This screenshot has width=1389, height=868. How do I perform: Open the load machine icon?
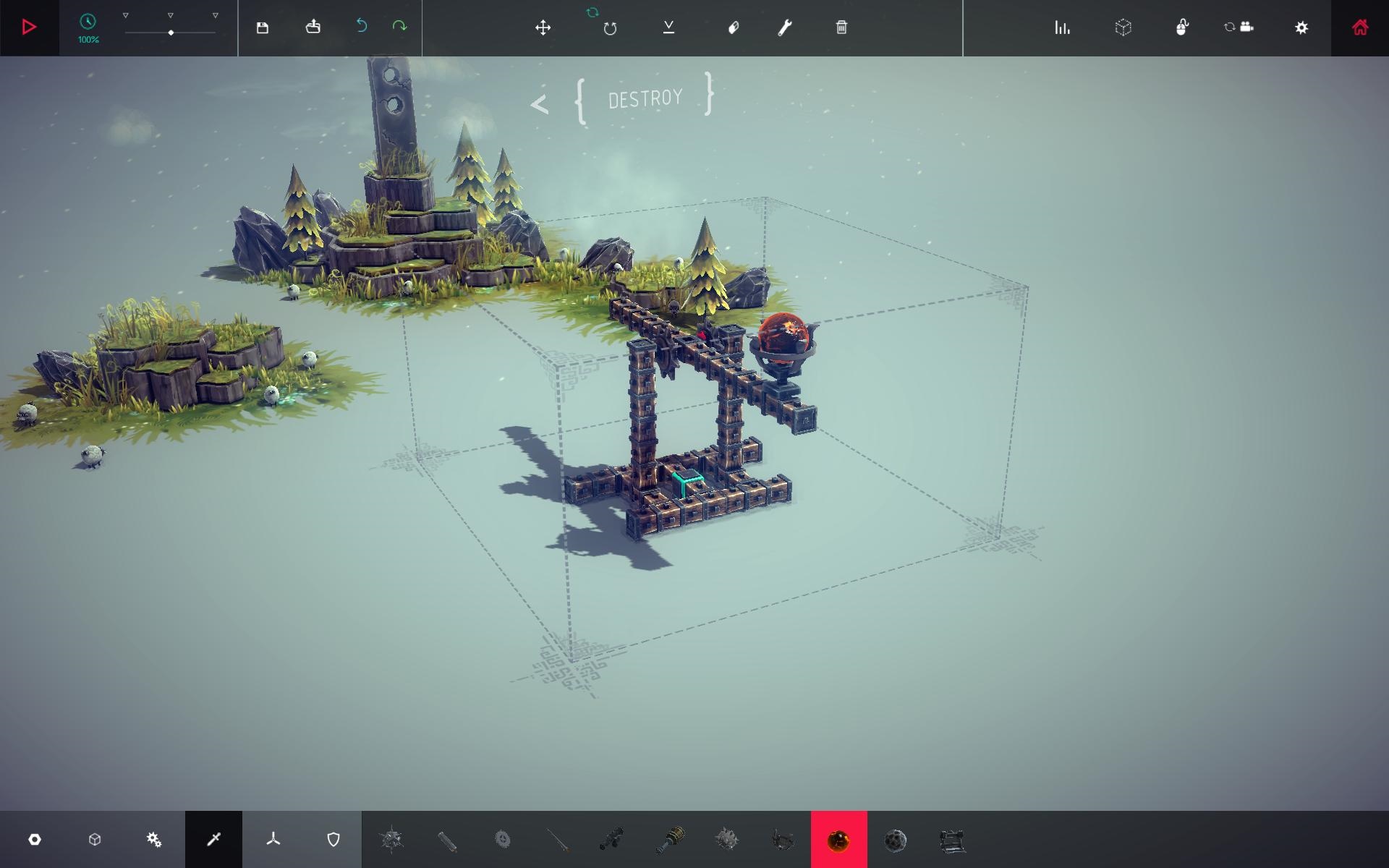pyautogui.click(x=313, y=27)
